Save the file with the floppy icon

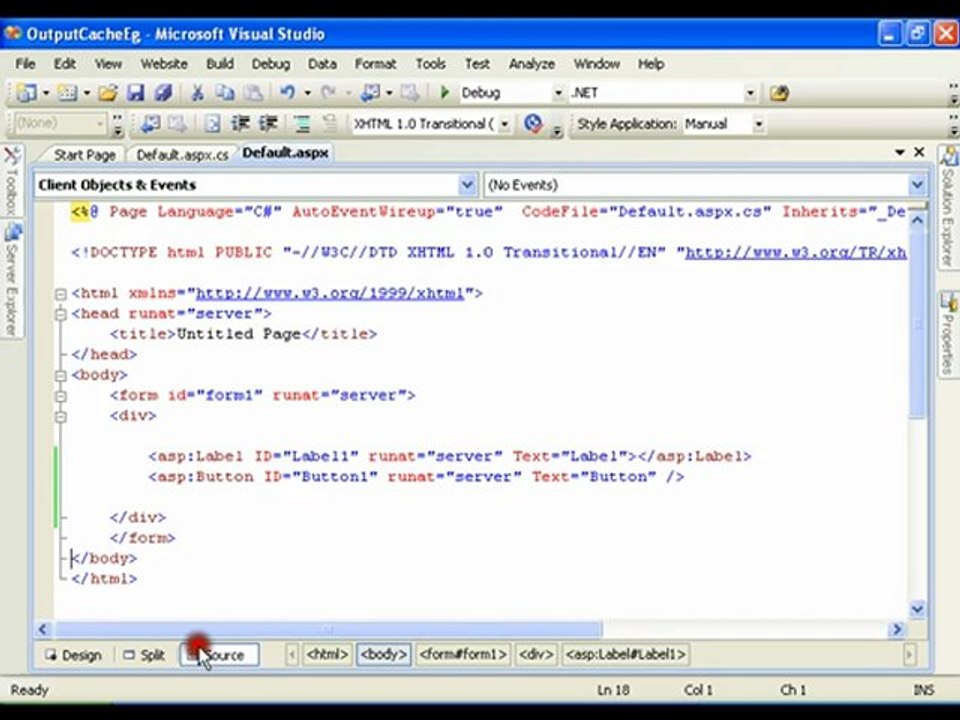click(x=135, y=93)
